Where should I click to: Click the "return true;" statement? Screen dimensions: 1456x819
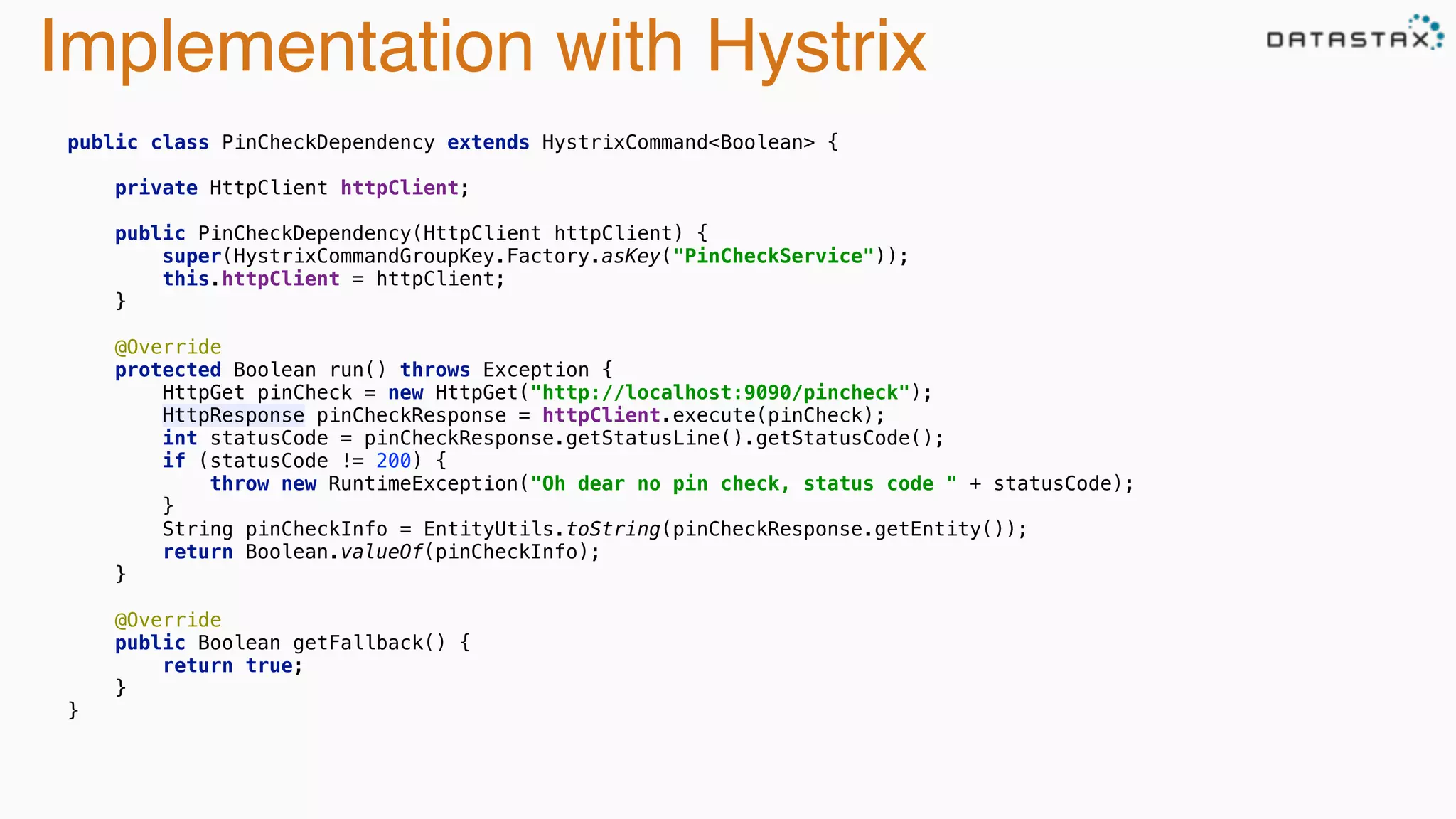pos(233,666)
